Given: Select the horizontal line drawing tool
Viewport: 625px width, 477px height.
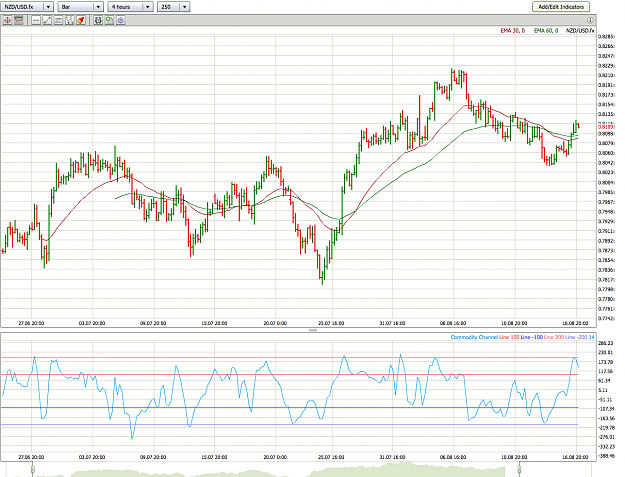Looking at the screenshot, I should [36, 20].
